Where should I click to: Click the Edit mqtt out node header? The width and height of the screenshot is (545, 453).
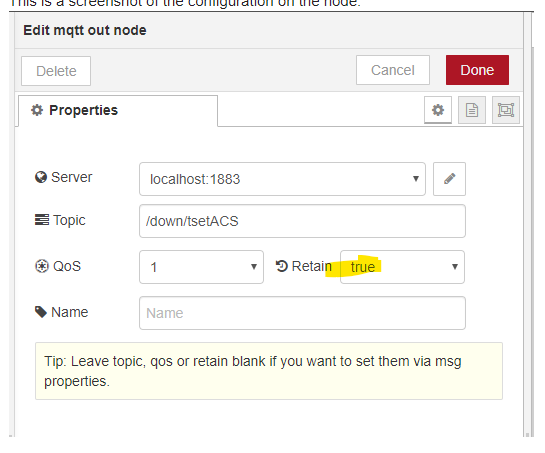click(x=85, y=30)
